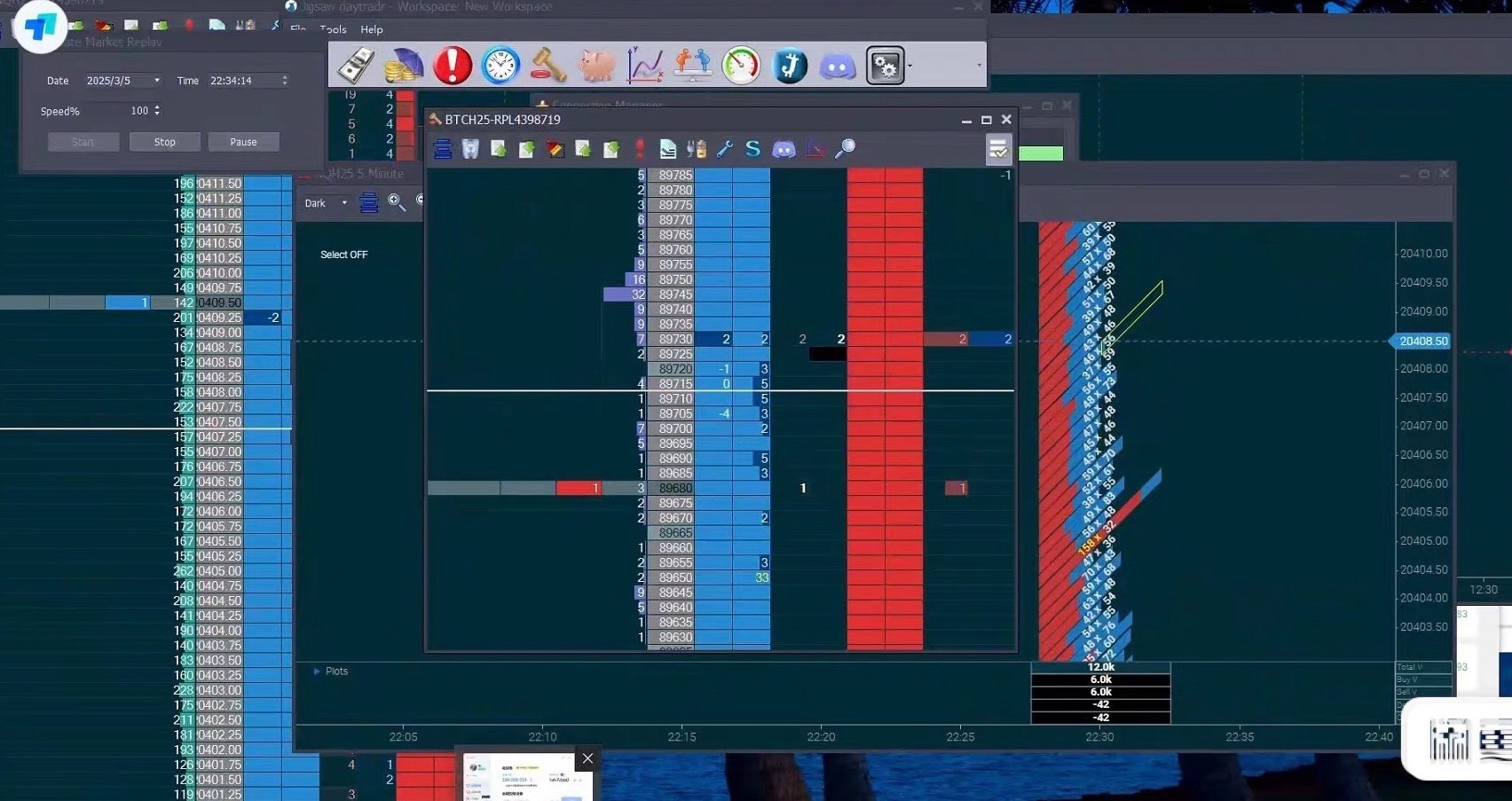The image size is (1512, 801).
Task: Click the red working order cell at 89680
Action: 579,488
